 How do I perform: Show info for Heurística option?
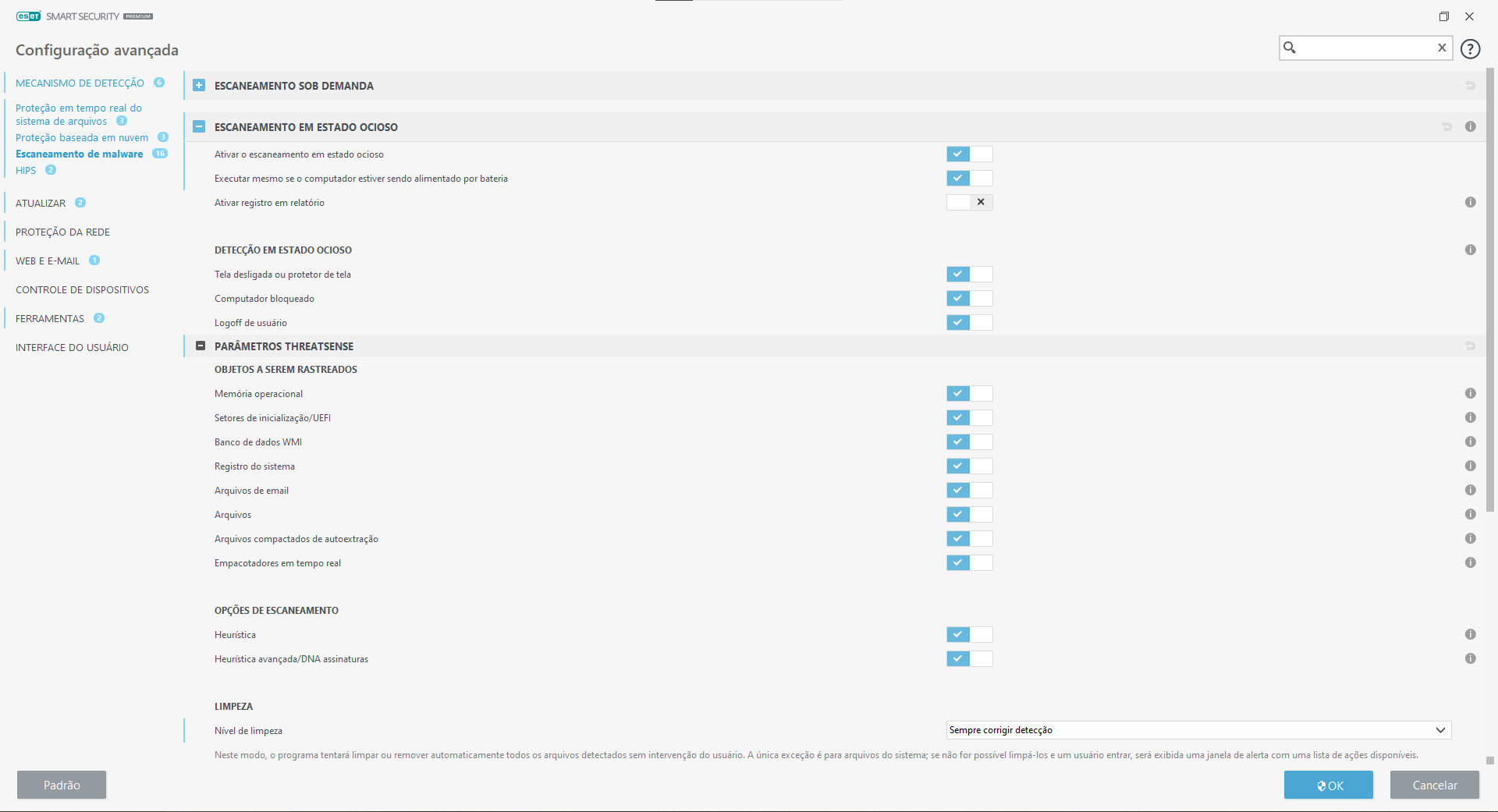(1470, 634)
